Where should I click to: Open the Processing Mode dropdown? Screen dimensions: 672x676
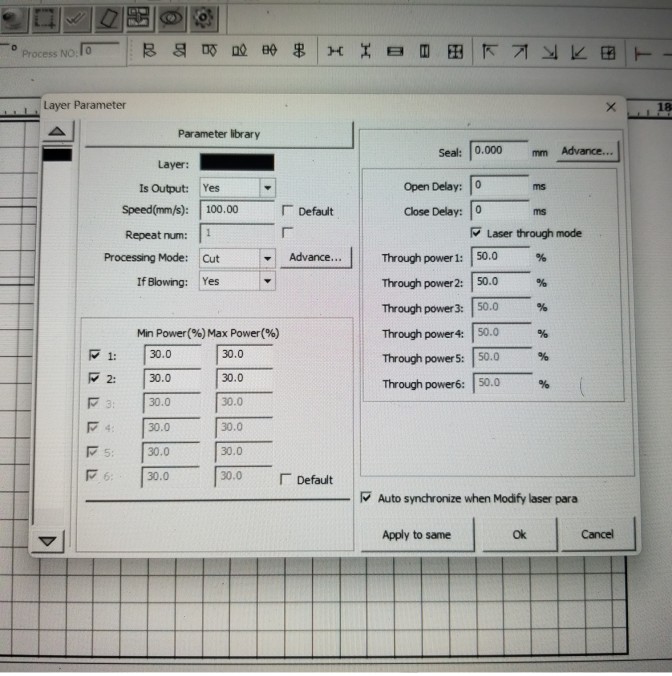click(x=267, y=258)
